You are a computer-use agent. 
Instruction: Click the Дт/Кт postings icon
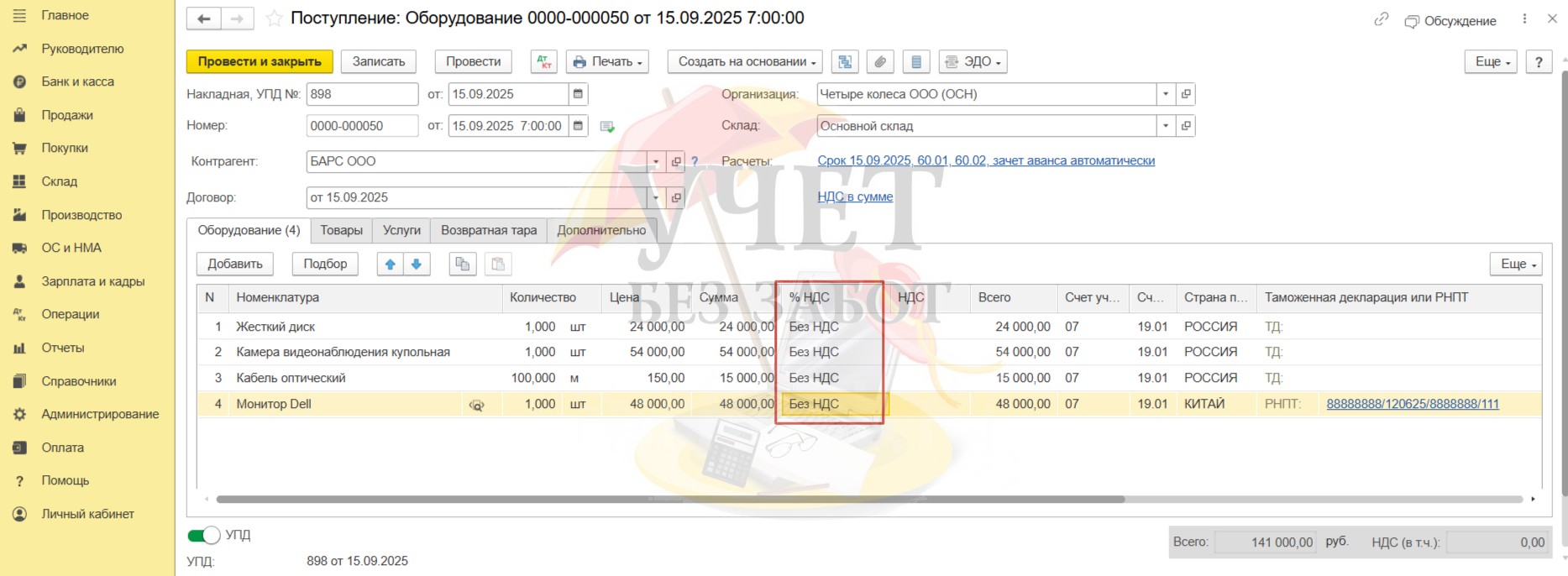pos(544,61)
